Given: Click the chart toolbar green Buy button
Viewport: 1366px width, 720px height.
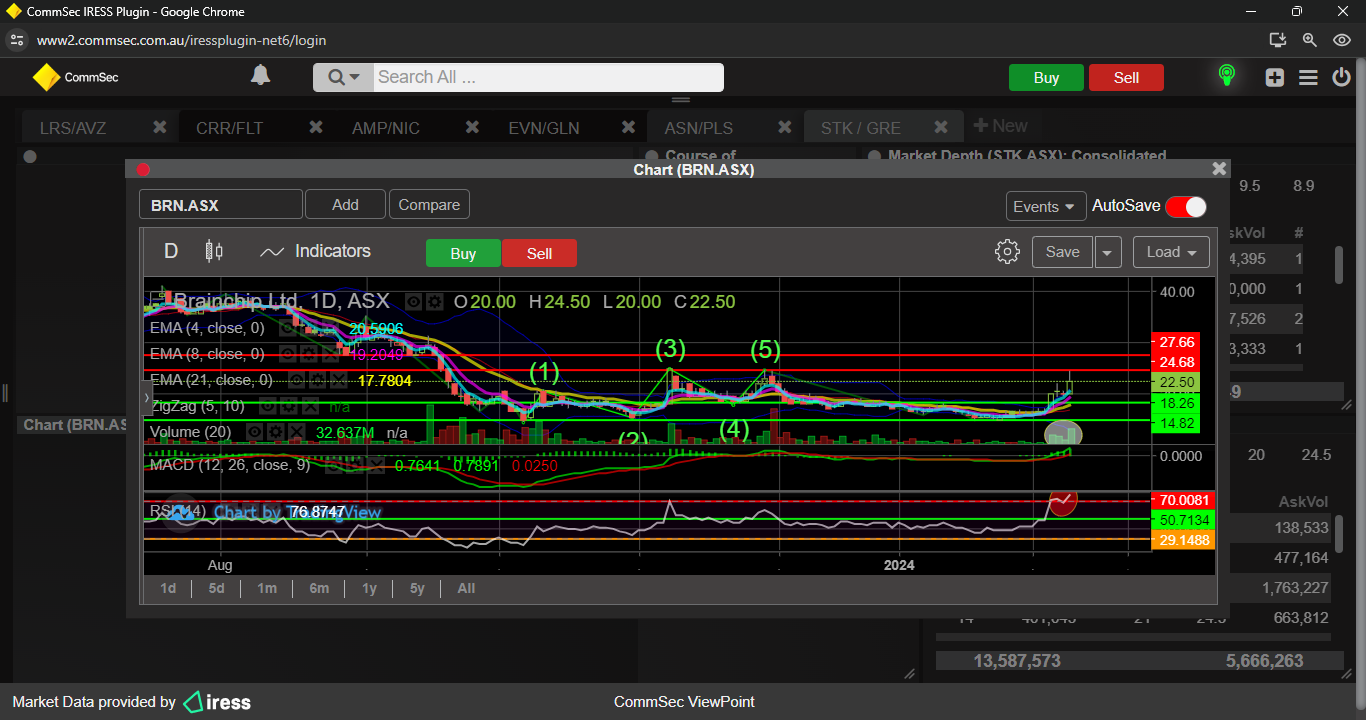Looking at the screenshot, I should [x=463, y=253].
